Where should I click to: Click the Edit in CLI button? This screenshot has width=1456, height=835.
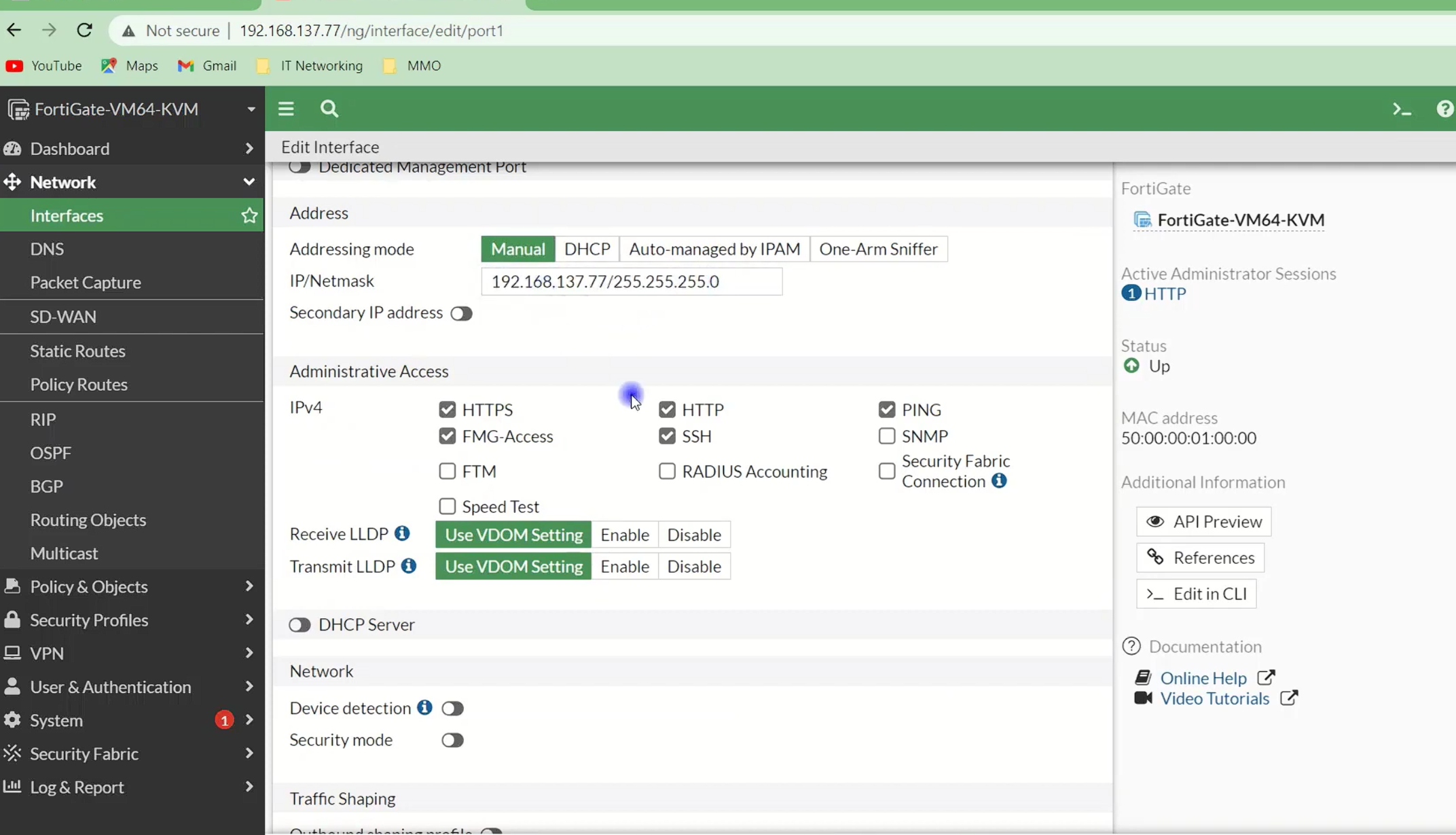pyautogui.click(x=1196, y=593)
